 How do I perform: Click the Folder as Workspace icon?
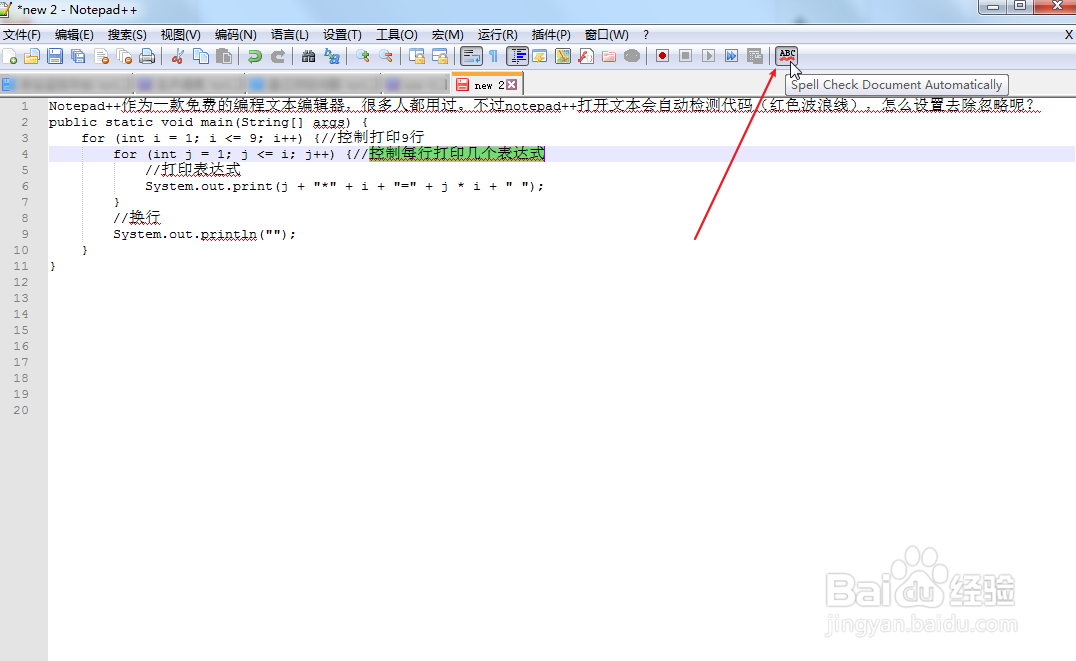(609, 56)
